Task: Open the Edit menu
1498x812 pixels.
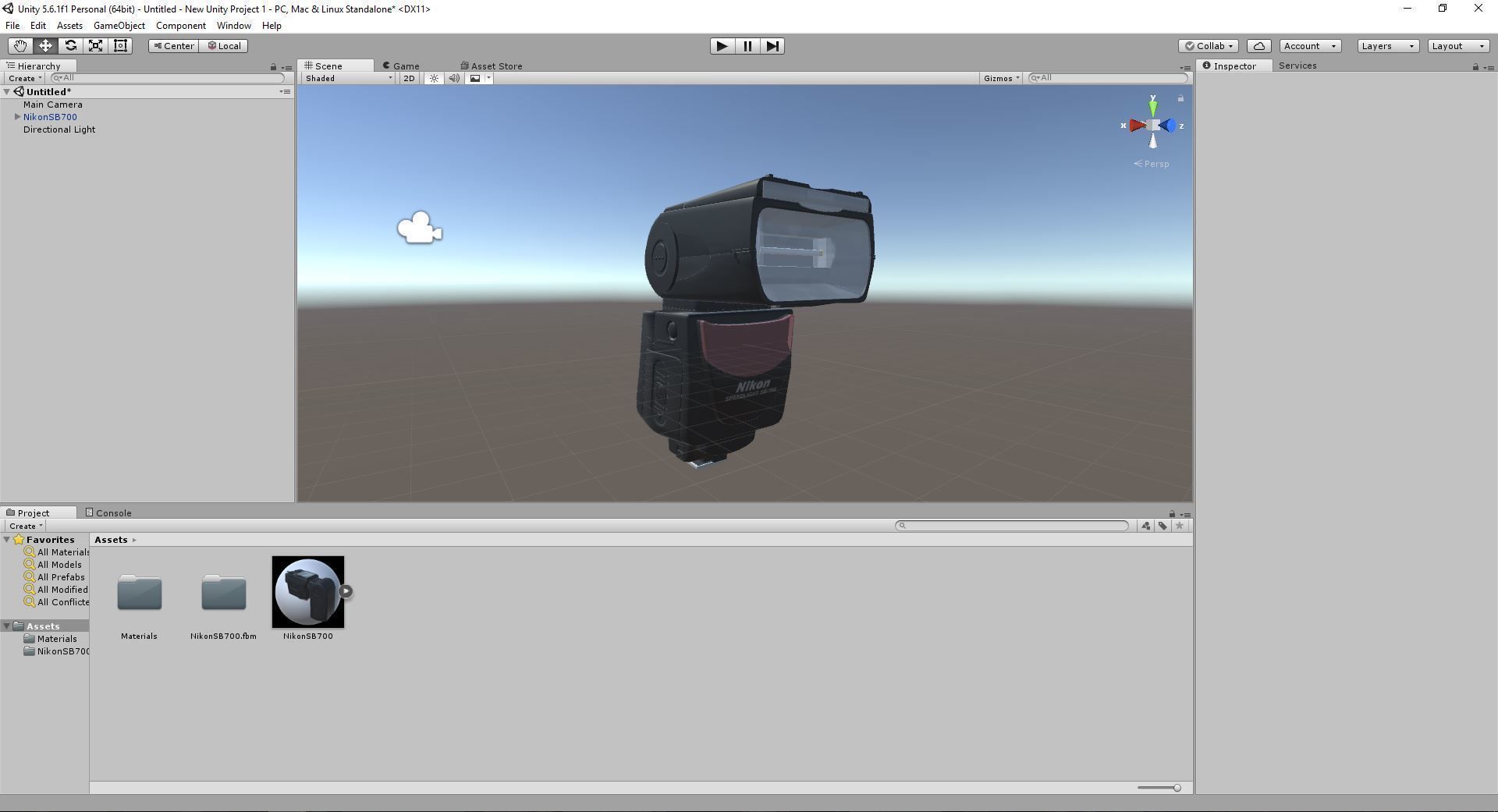Action: [37, 26]
